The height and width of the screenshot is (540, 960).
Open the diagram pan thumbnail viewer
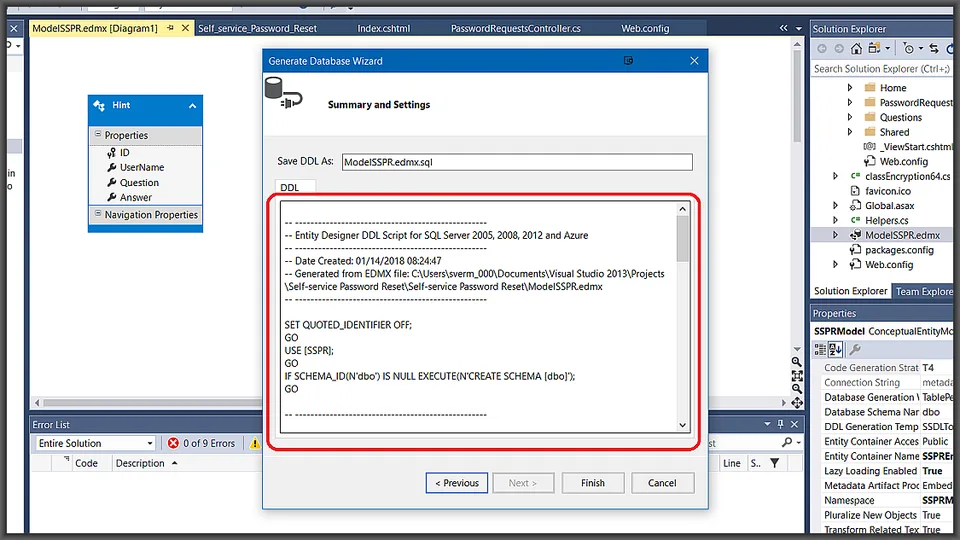pyautogui.click(x=797, y=403)
